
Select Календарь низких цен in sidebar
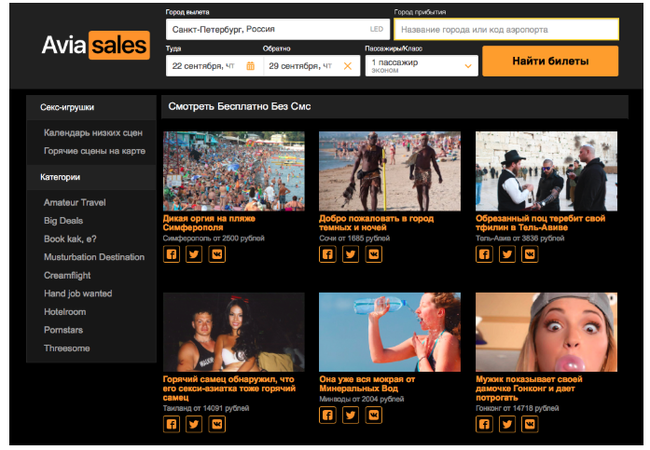click(93, 132)
